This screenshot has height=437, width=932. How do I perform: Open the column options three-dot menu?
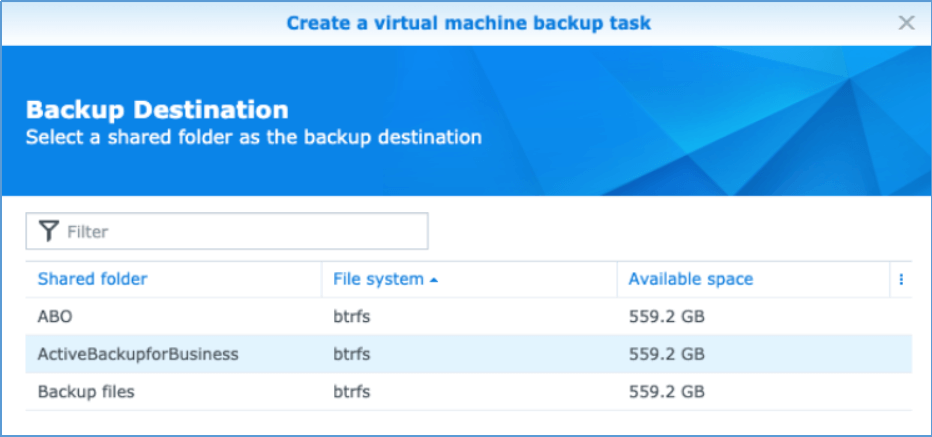901,280
